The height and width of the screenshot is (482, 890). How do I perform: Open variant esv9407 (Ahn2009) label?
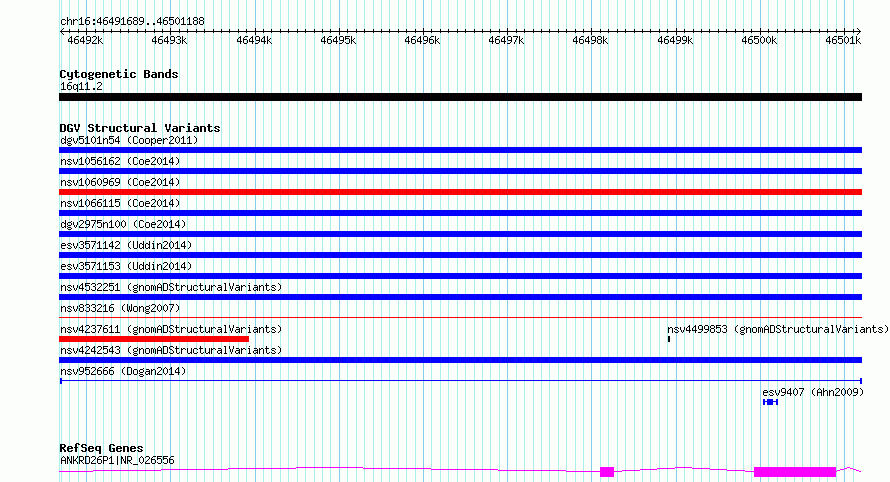point(813,392)
